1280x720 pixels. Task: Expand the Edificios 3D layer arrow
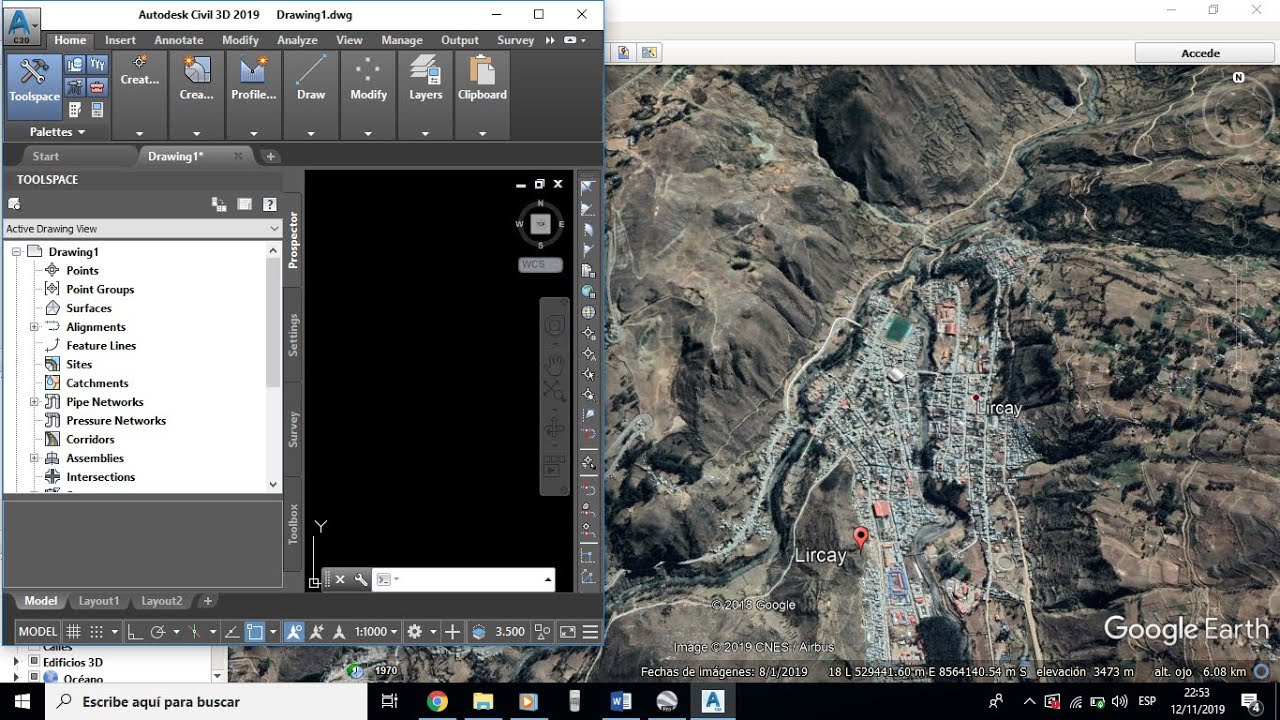tap(15, 662)
